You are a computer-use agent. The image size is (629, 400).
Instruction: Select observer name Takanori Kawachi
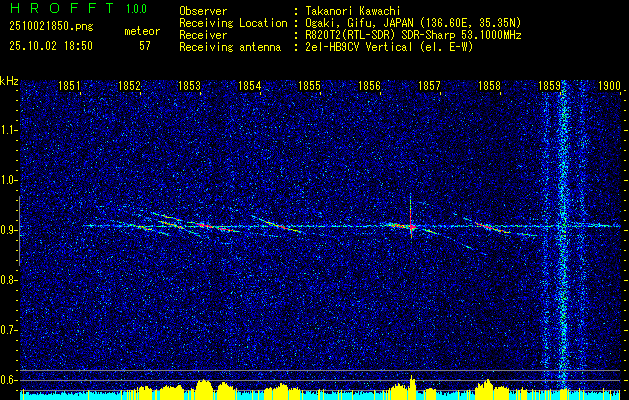tap(353, 11)
